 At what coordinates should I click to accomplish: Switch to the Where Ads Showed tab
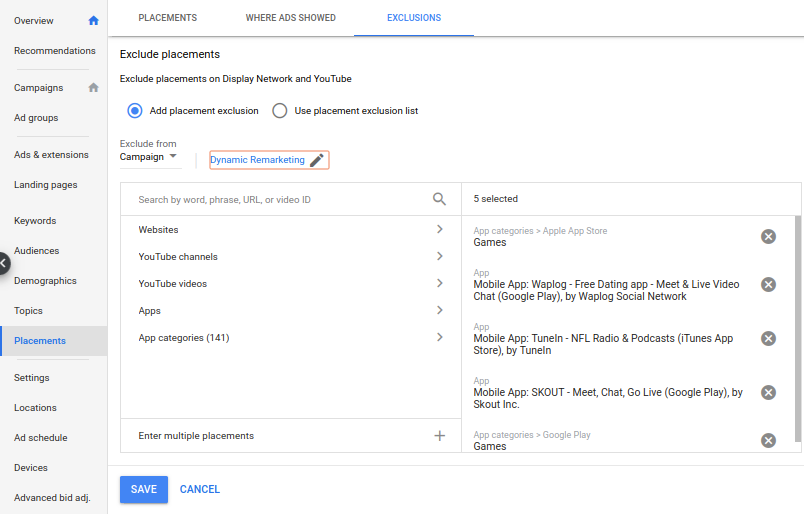click(290, 18)
